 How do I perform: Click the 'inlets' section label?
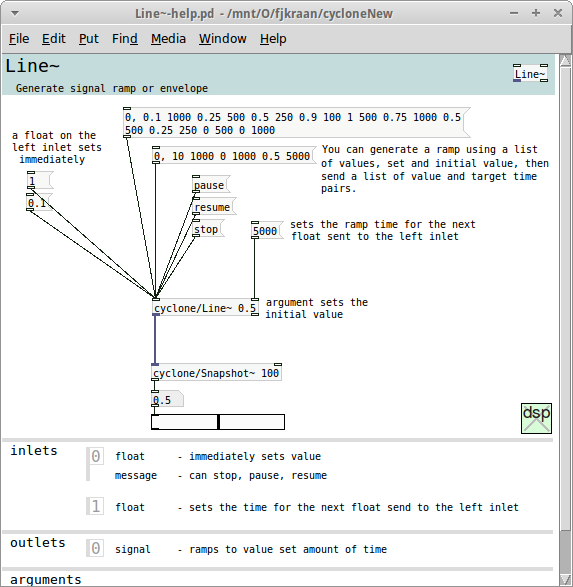click(34, 450)
